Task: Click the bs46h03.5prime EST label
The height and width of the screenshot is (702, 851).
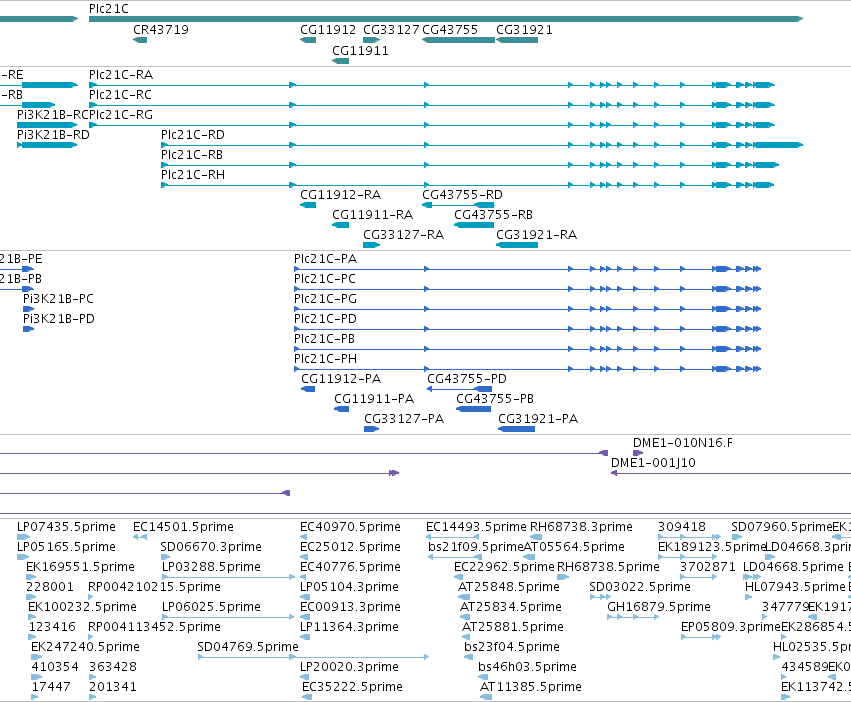Action: (x=527, y=667)
